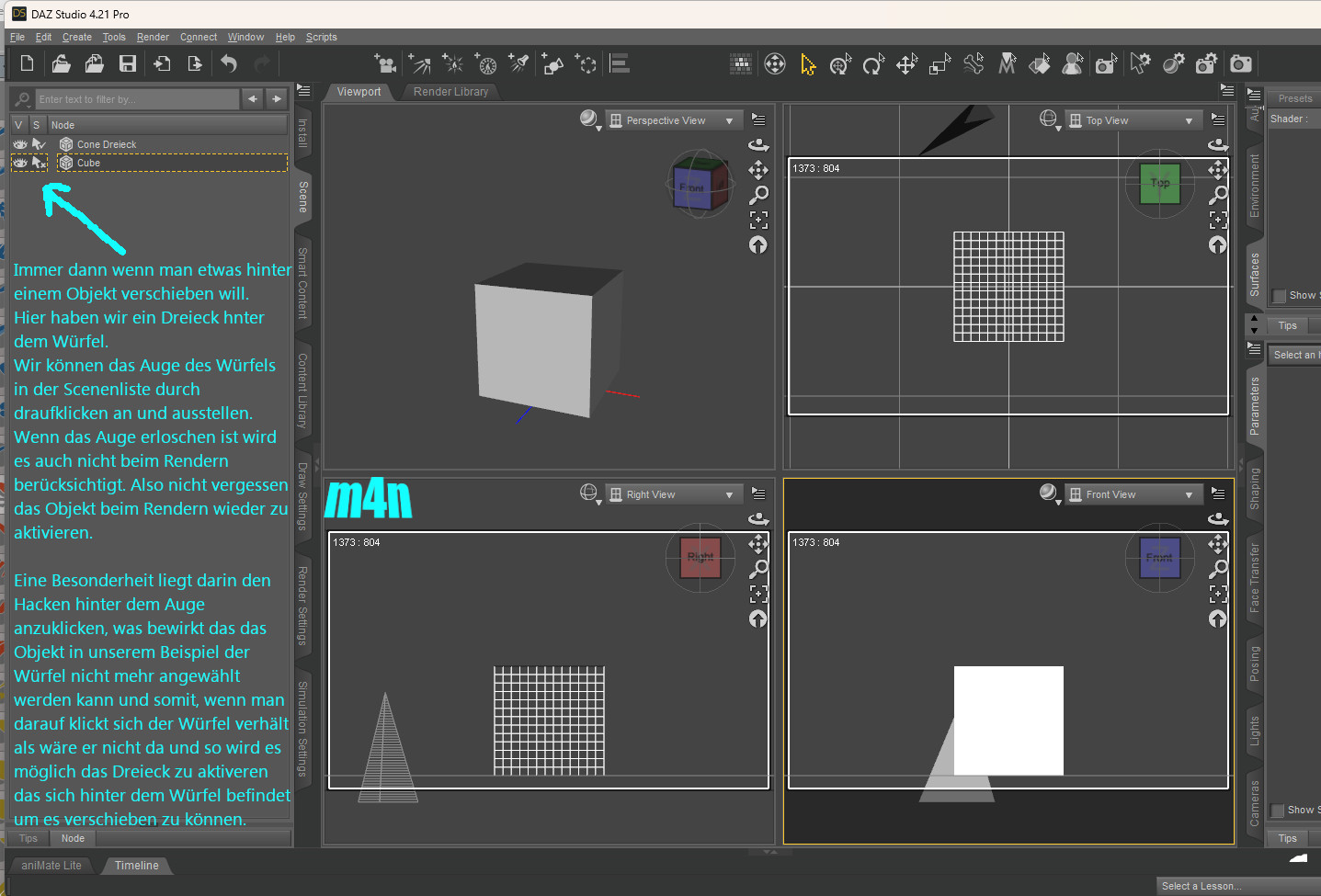Click the frame icon in Perspective viewport
This screenshot has height=896, width=1321.
tap(758, 220)
